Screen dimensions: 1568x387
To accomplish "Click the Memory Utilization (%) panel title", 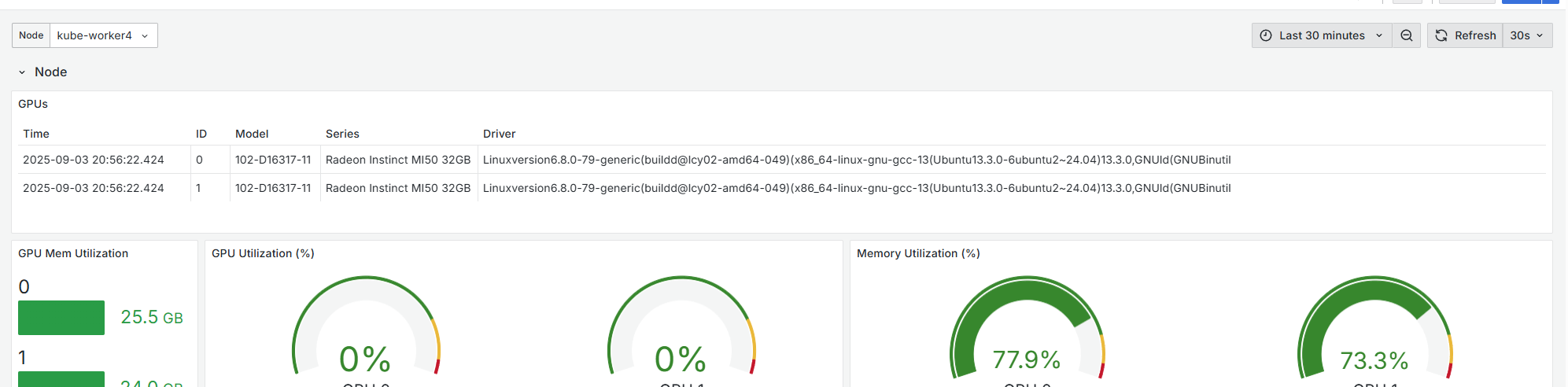I will coord(918,253).
